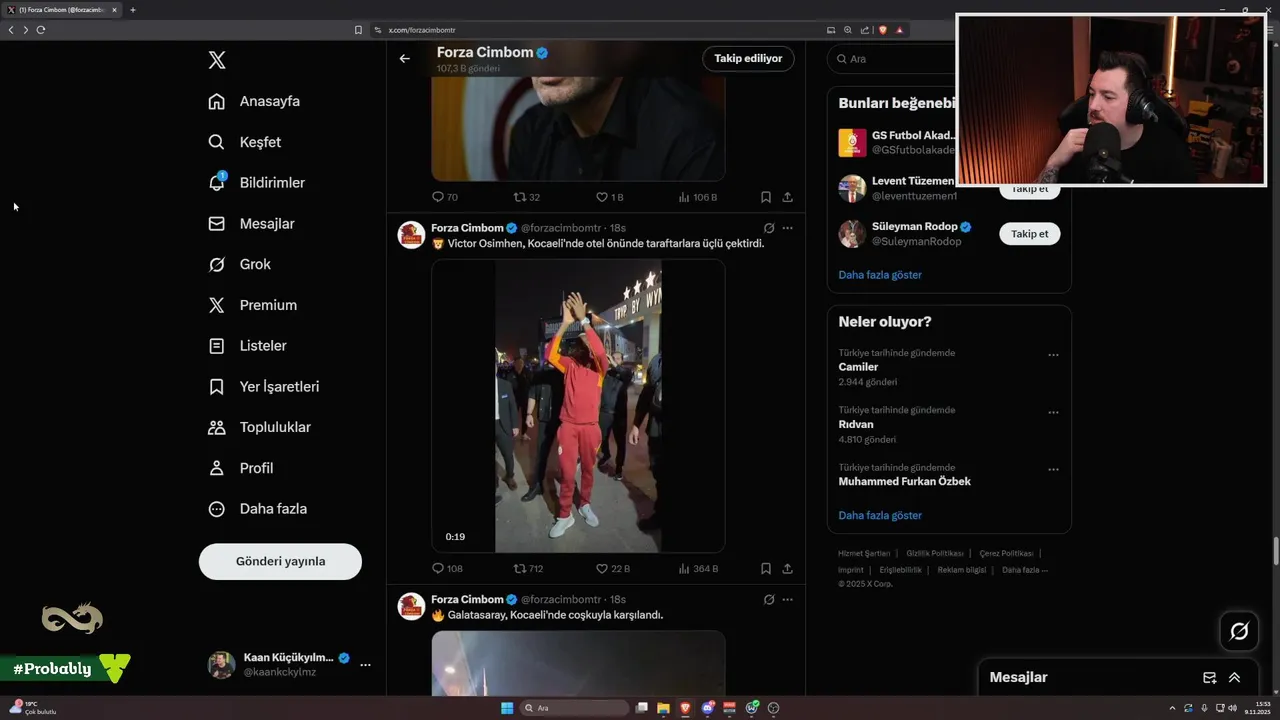Open the floating Grok button

coord(1239,631)
